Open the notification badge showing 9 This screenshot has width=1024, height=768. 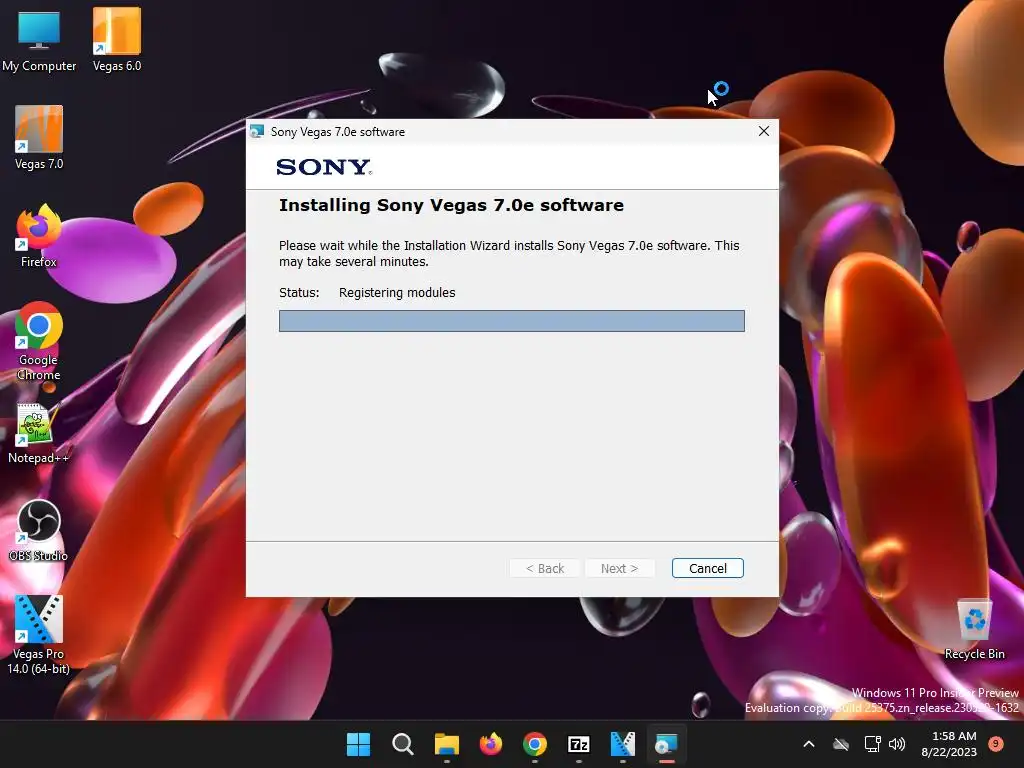[x=996, y=743]
